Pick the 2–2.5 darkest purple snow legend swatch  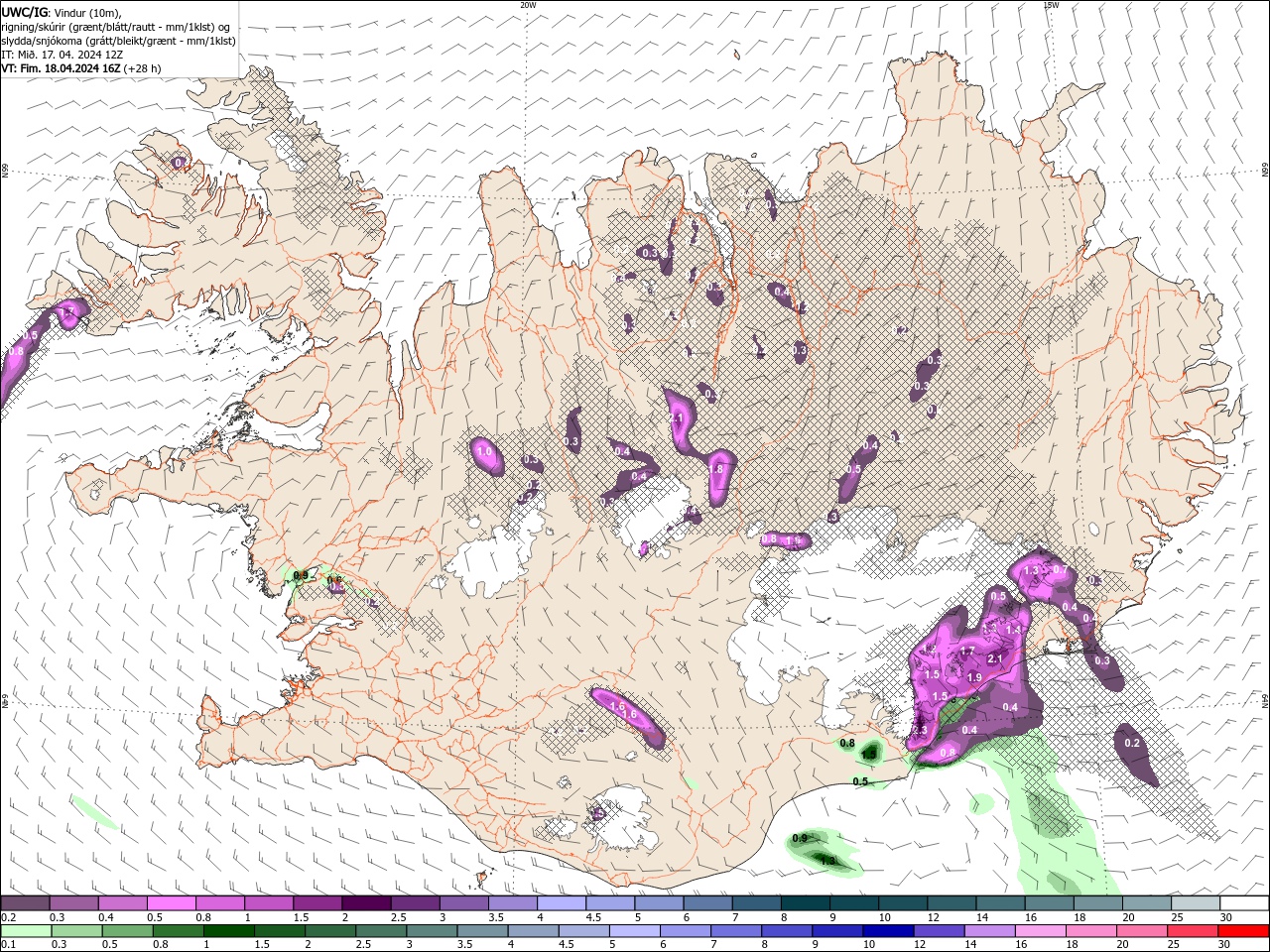point(367,902)
